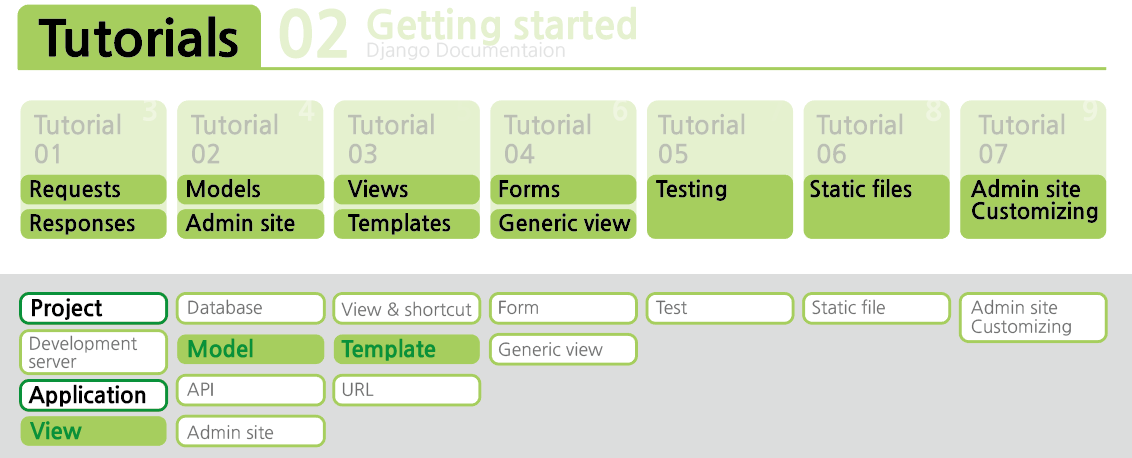Click the Getting started heading
Viewport: 1132px width, 458px height.
tap(502, 25)
